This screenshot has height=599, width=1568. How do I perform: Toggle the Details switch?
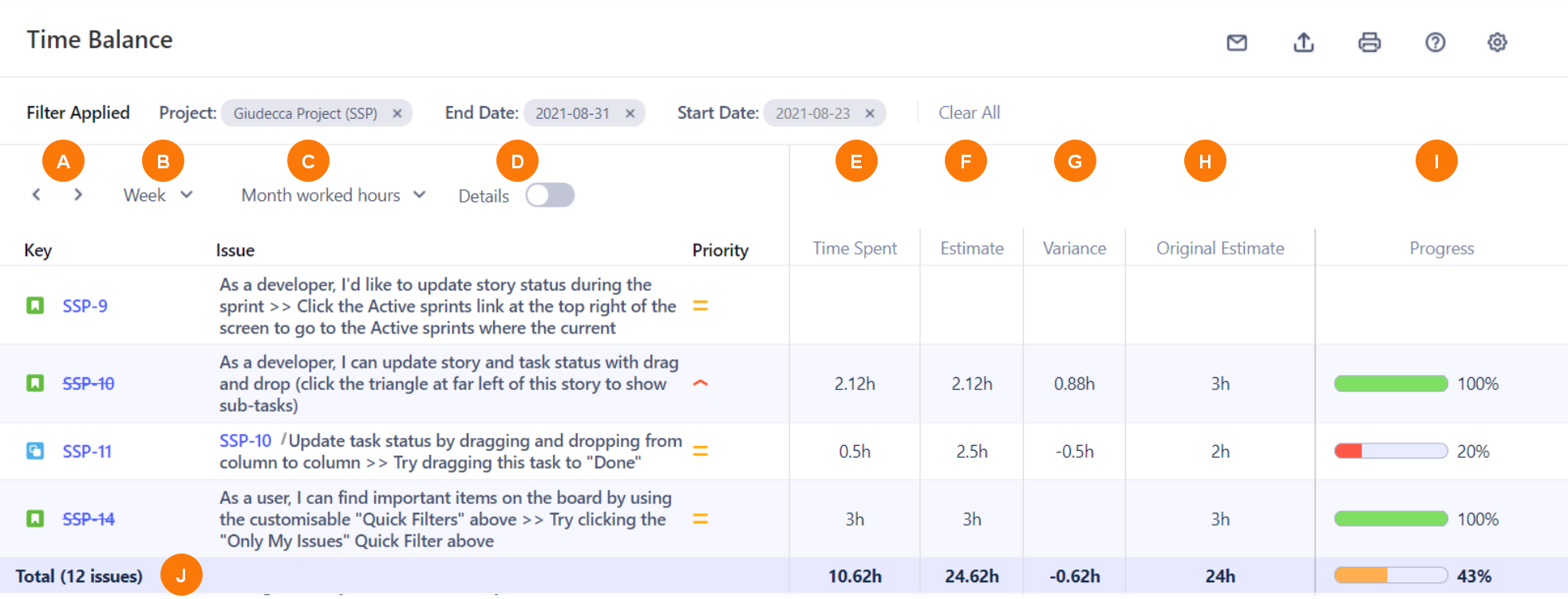550,195
